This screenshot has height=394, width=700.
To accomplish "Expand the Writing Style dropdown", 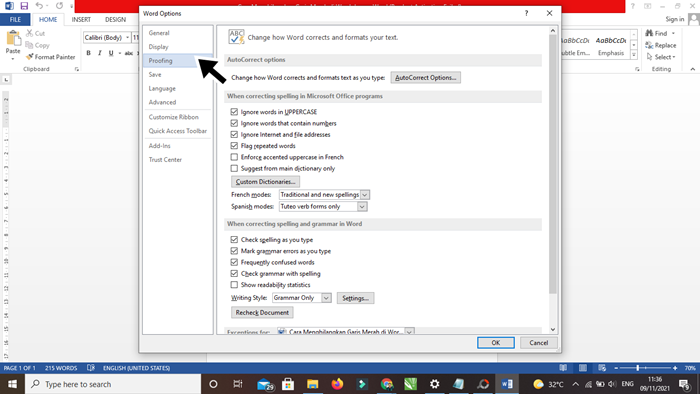I will point(326,298).
